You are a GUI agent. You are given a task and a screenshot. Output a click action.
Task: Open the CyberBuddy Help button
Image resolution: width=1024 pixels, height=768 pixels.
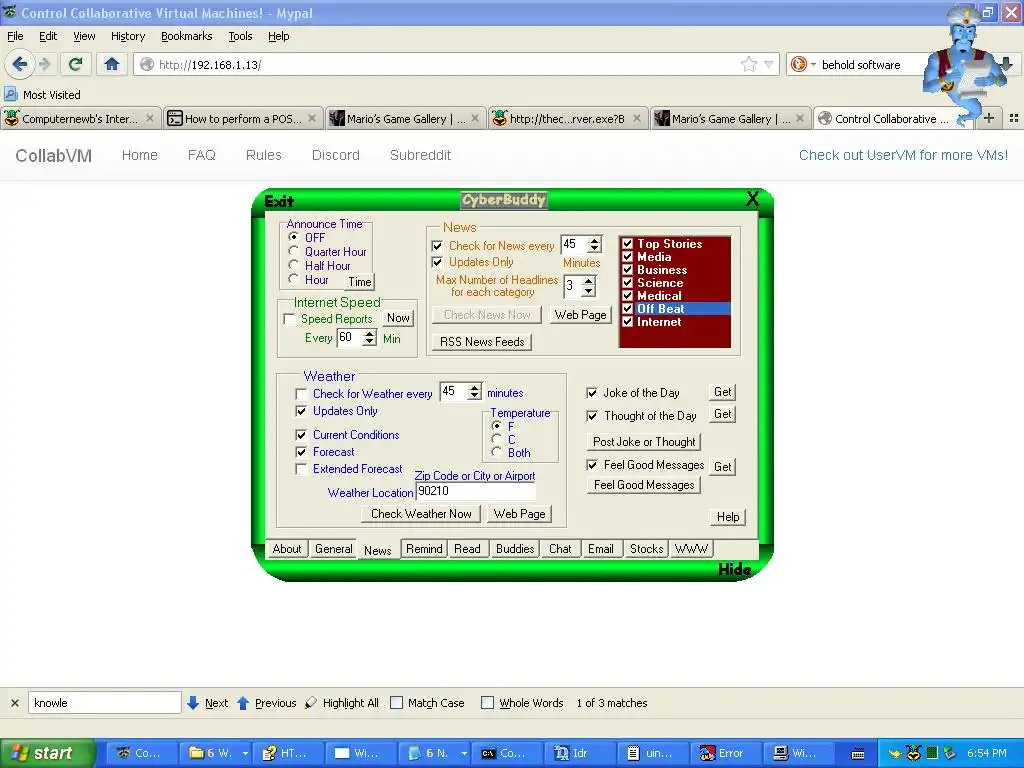click(x=728, y=517)
